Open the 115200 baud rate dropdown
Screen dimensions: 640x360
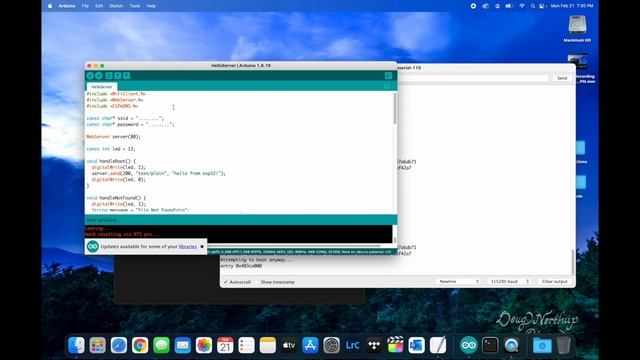click(x=509, y=282)
